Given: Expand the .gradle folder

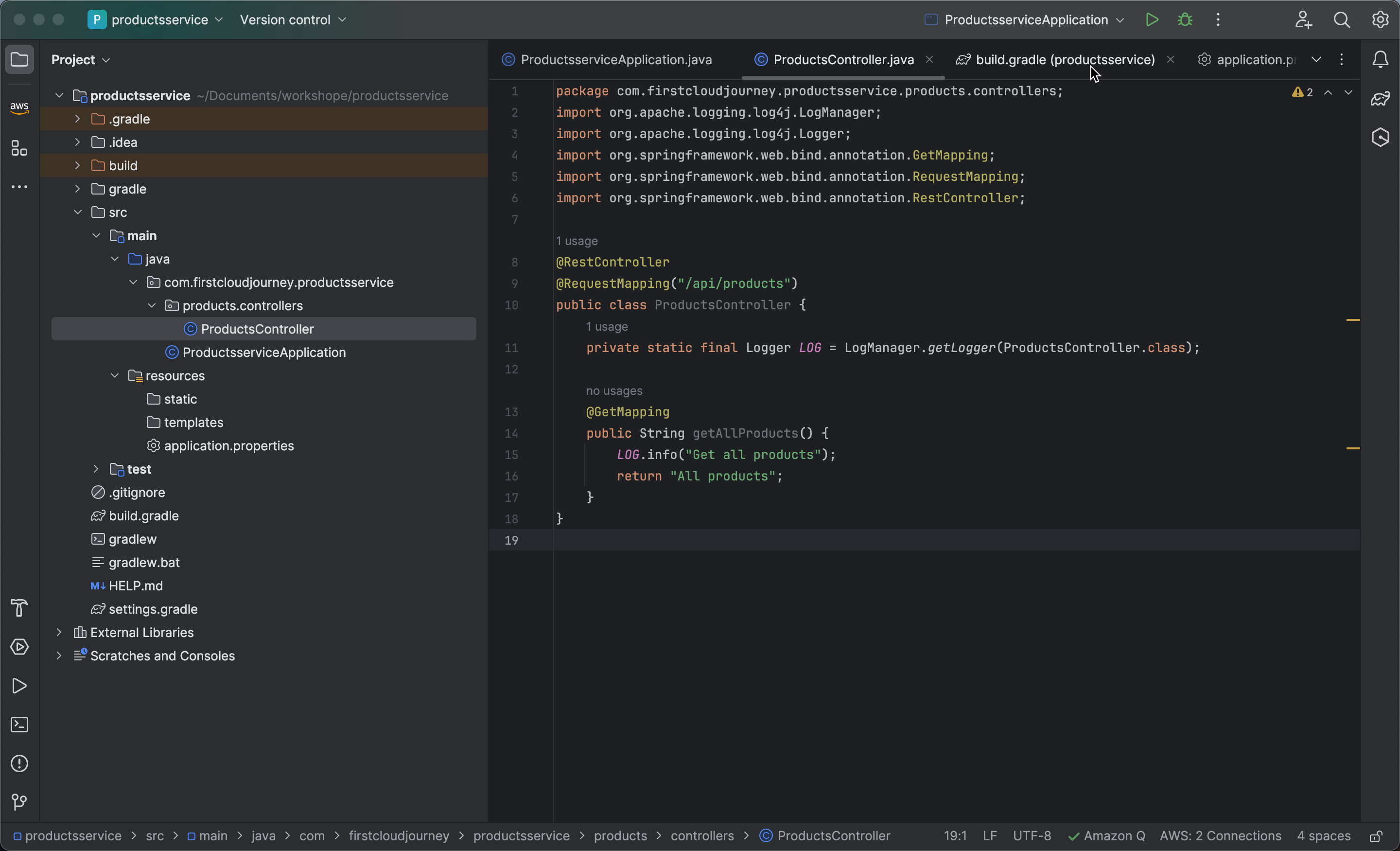Looking at the screenshot, I should click(77, 119).
